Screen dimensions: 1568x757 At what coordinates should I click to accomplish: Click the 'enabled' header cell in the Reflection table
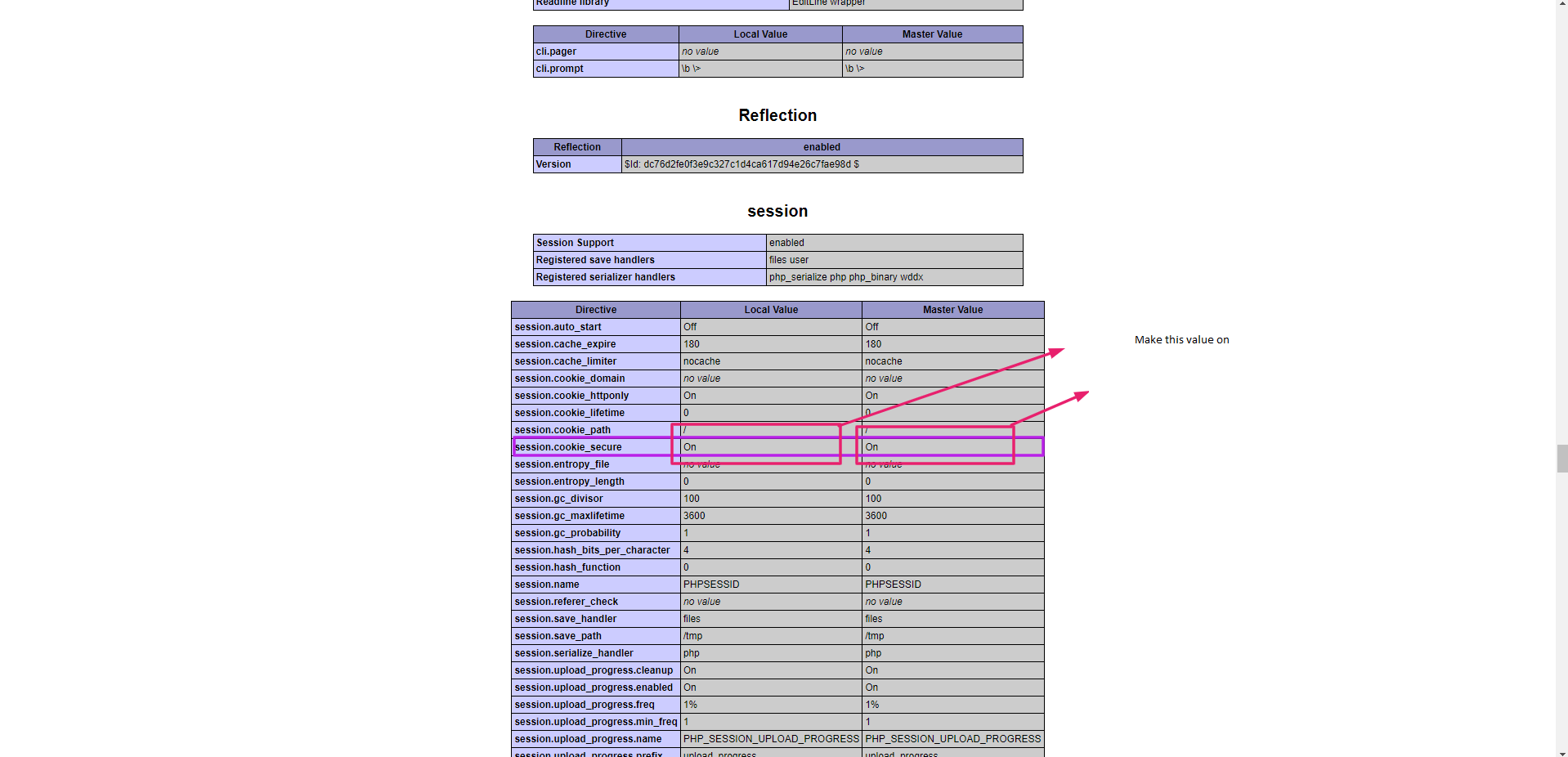tap(822, 147)
